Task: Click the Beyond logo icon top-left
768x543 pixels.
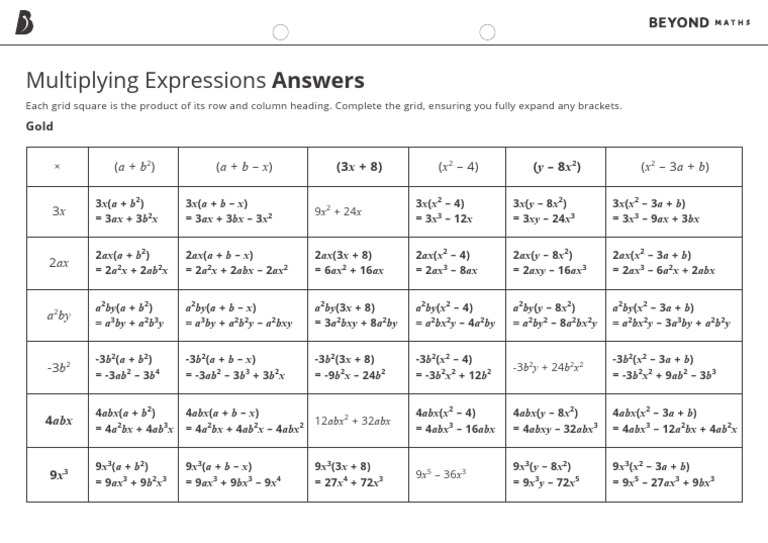Action: (x=24, y=23)
